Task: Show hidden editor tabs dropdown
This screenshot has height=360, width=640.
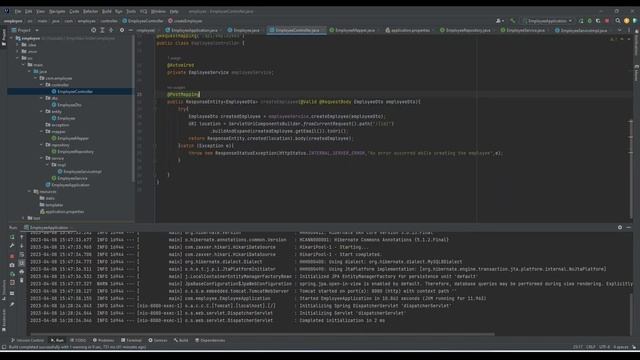Action: point(620,30)
